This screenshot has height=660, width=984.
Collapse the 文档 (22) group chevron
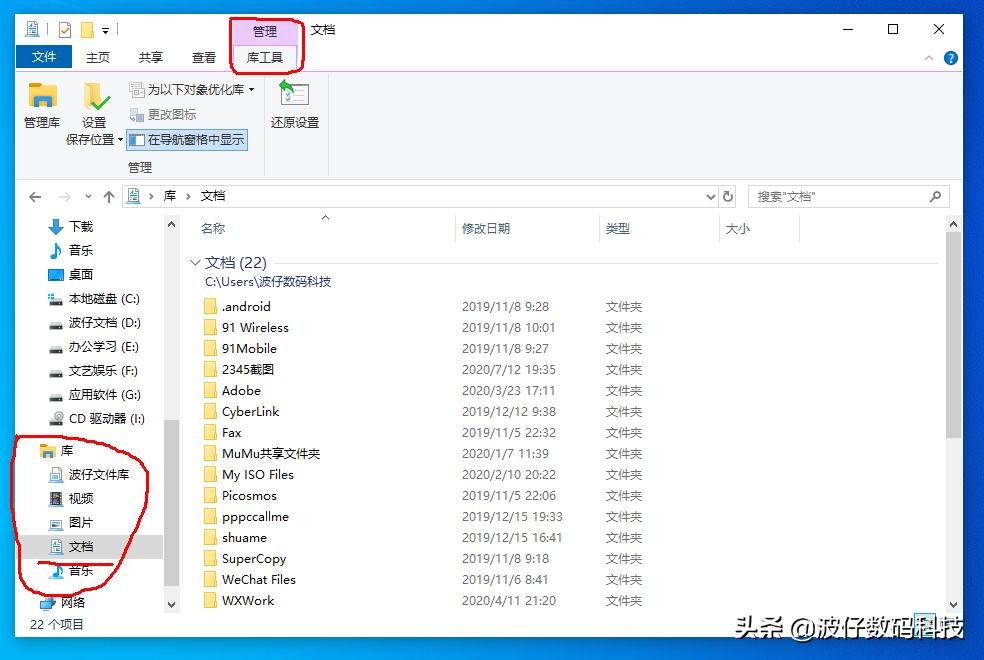pos(196,262)
